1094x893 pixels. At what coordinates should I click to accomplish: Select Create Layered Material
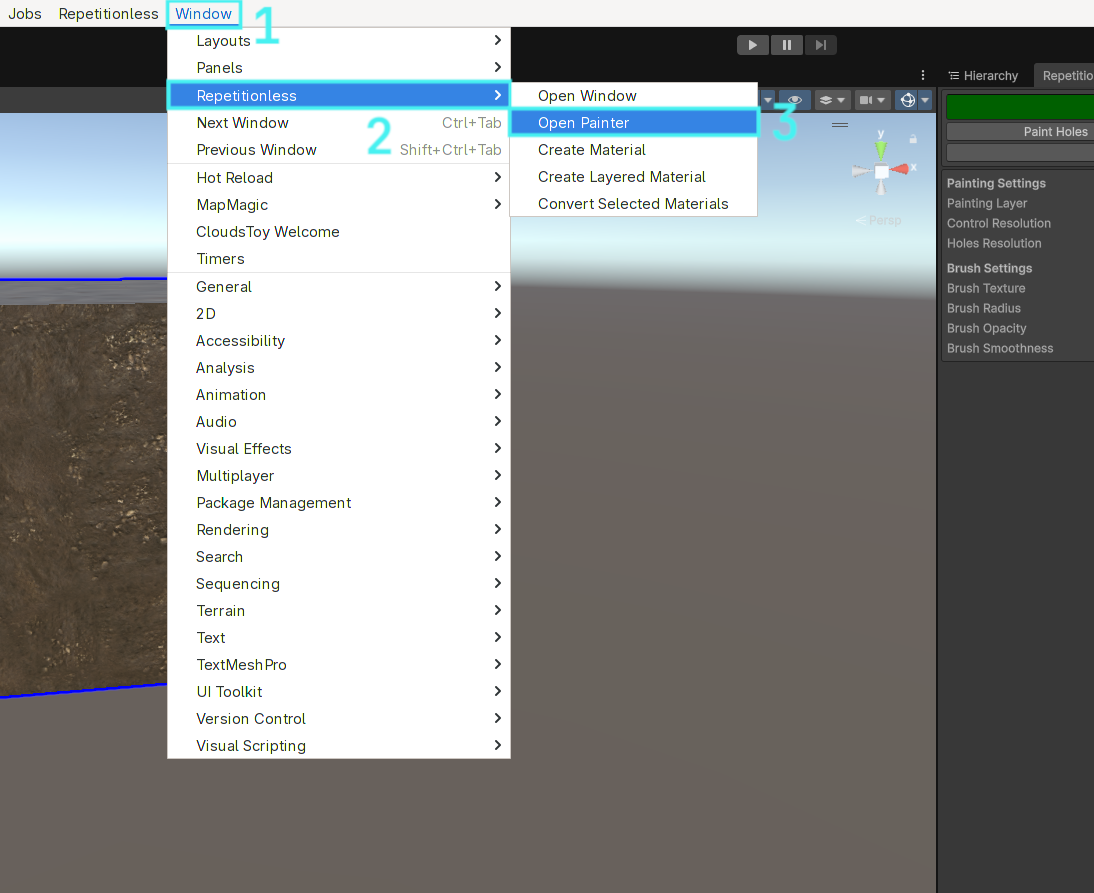click(x=634, y=177)
